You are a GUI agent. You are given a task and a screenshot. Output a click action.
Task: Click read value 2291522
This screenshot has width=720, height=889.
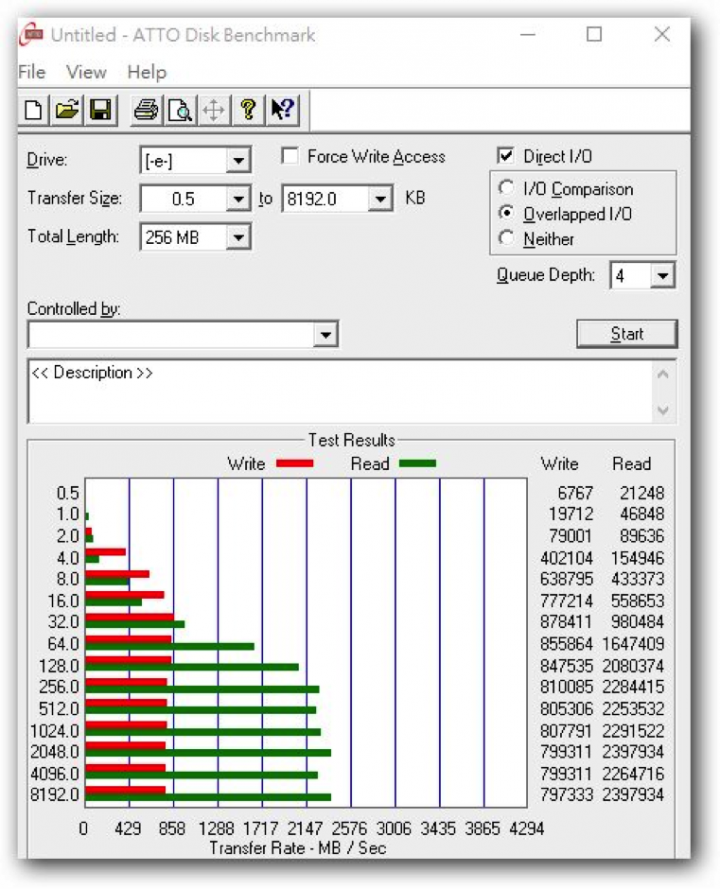(x=633, y=730)
